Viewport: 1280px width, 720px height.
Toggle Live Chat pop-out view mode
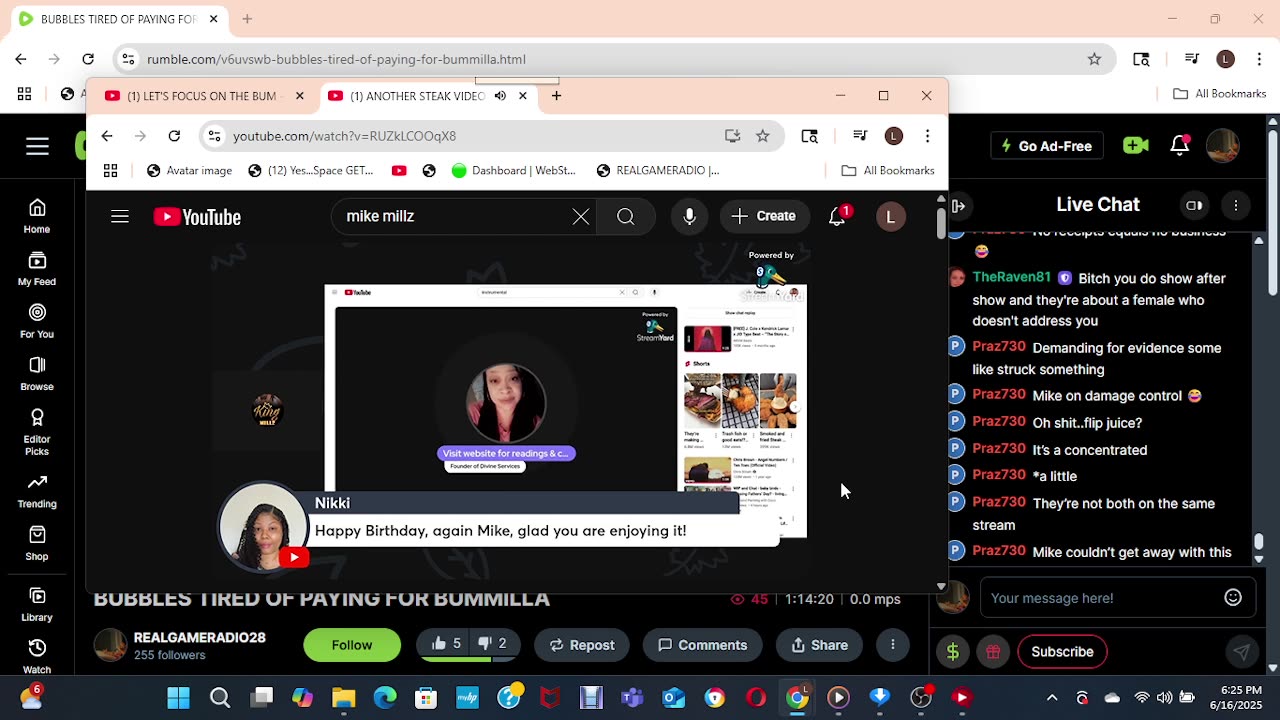[x=1194, y=205]
